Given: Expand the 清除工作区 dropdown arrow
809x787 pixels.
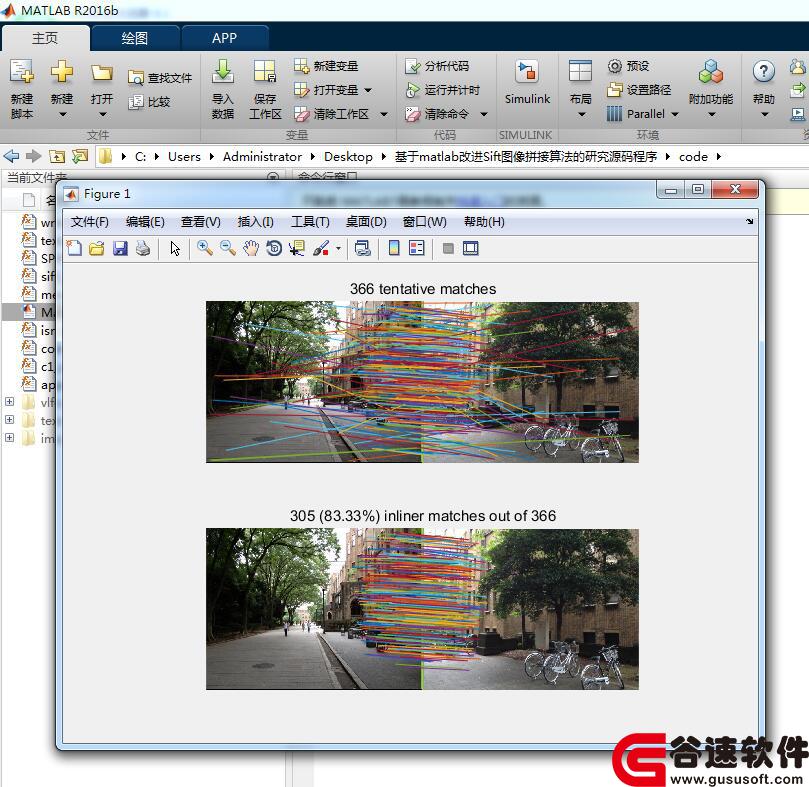Looking at the screenshot, I should click(x=383, y=114).
